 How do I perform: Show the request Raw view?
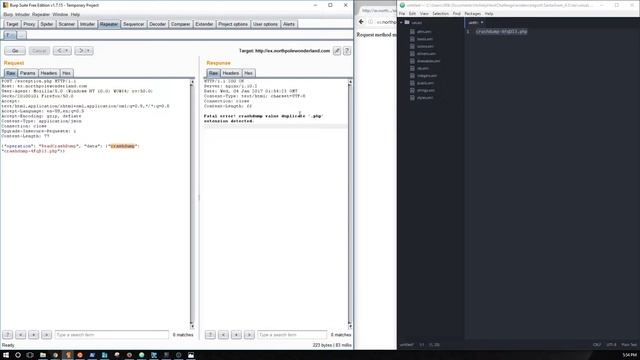[x=11, y=73]
